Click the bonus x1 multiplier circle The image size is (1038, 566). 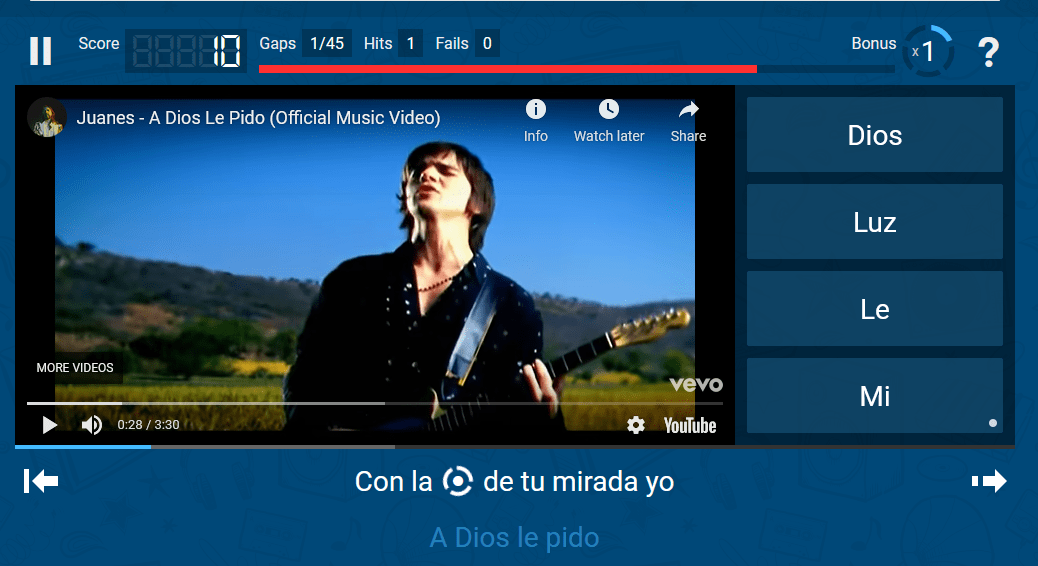928,51
